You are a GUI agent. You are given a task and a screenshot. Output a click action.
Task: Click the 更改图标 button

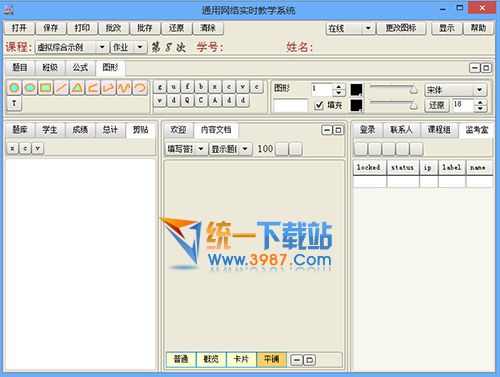(x=401, y=28)
